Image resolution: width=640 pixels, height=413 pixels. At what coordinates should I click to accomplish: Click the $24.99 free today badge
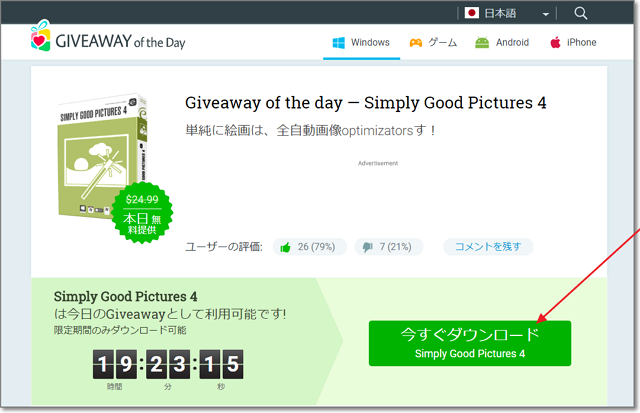(142, 213)
